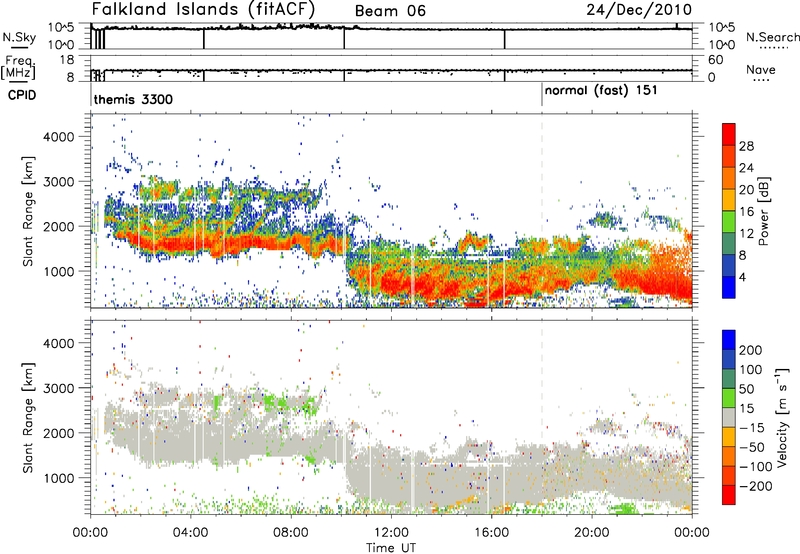Click the "-100" label on Velocity scale

point(756,467)
